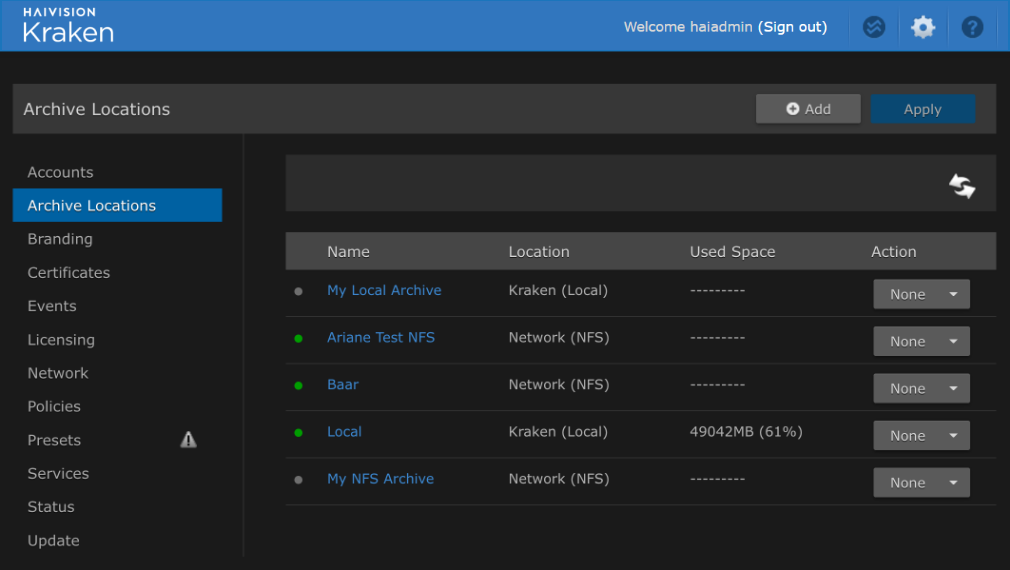Expand the Action dropdown for My Local Archive
This screenshot has height=570, width=1010.
[x=921, y=294]
